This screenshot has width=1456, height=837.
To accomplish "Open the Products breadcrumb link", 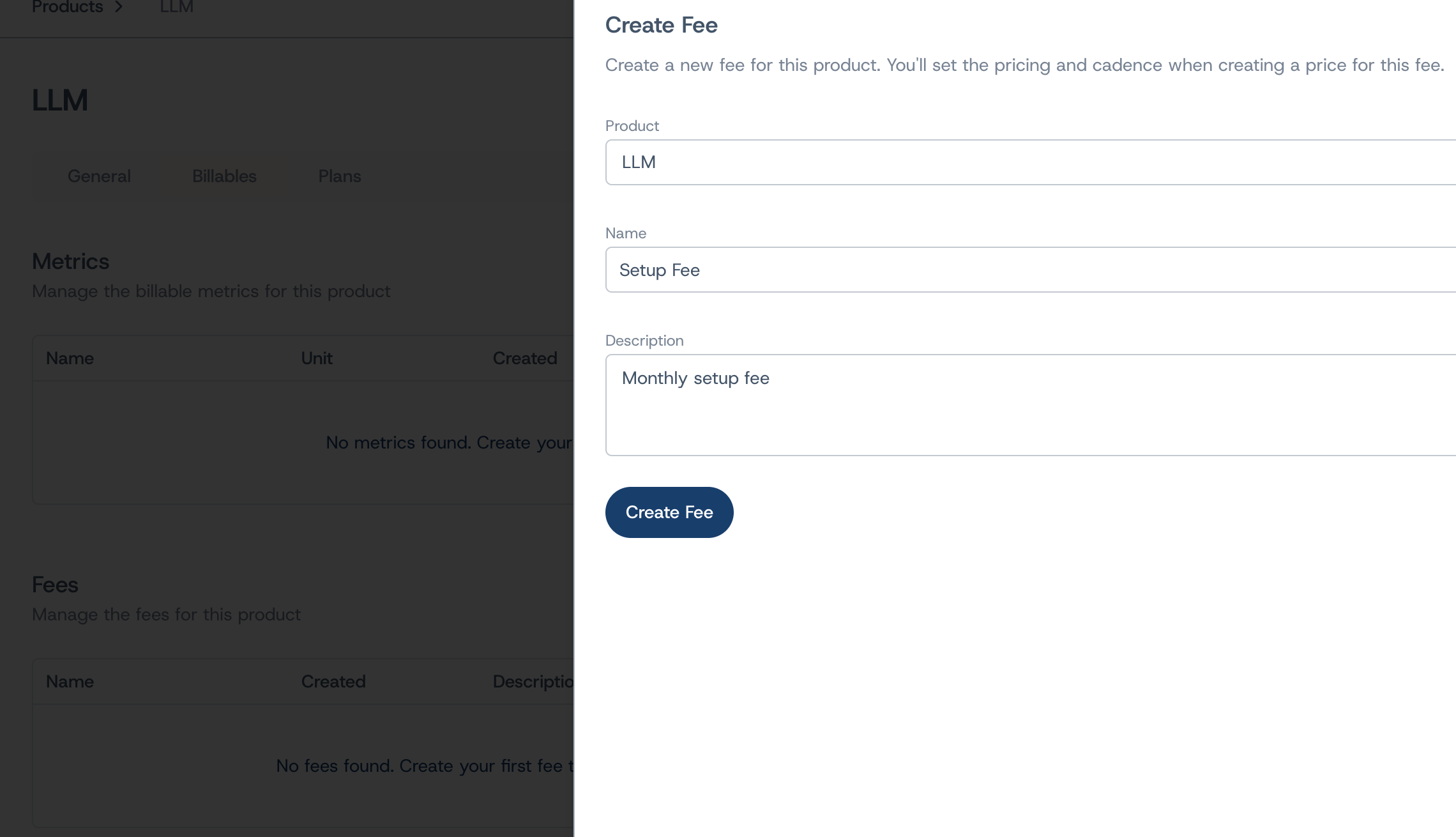I will point(66,7).
